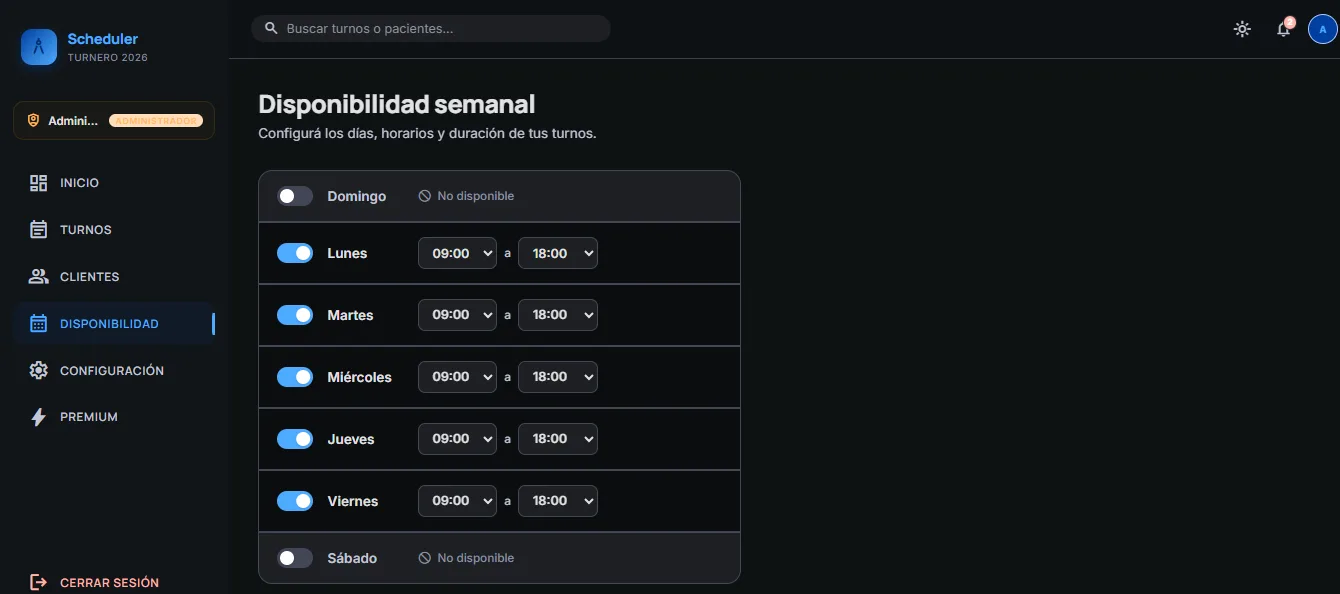
Task: Expand the Viernes start time dropdown
Action: (457, 501)
